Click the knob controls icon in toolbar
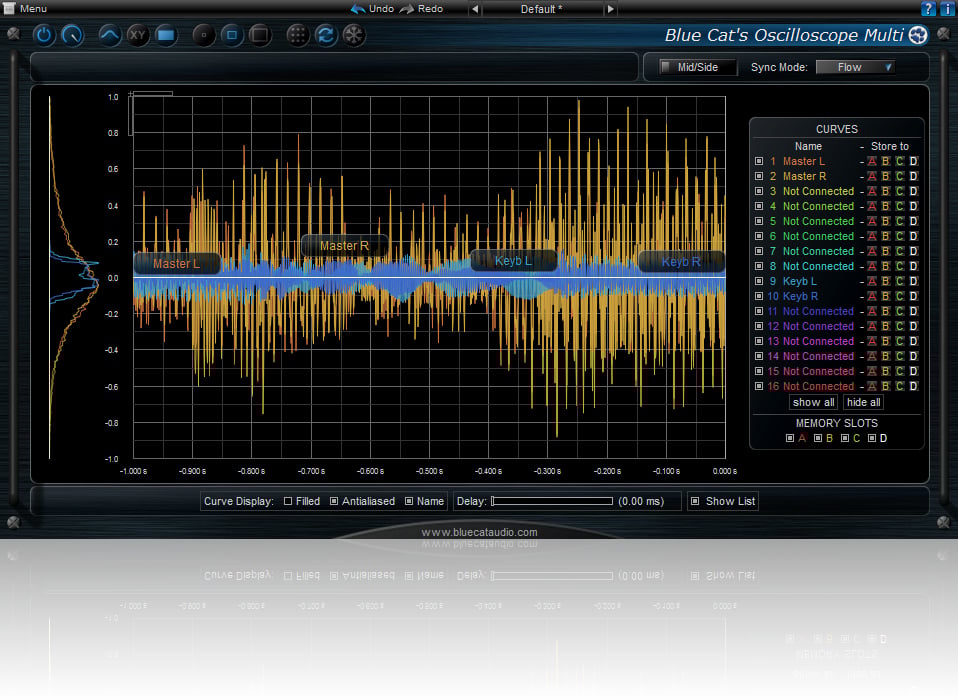This screenshot has width=958, height=700. [x=72, y=35]
